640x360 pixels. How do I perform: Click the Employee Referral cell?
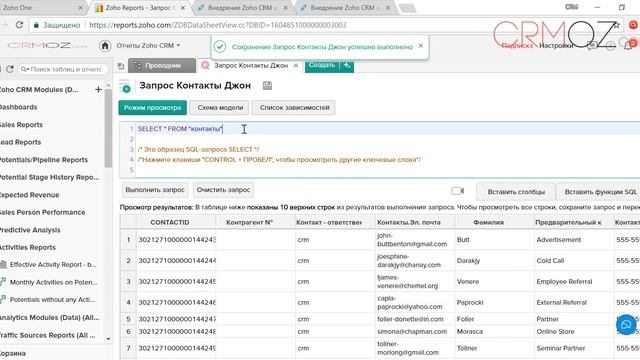point(573,282)
